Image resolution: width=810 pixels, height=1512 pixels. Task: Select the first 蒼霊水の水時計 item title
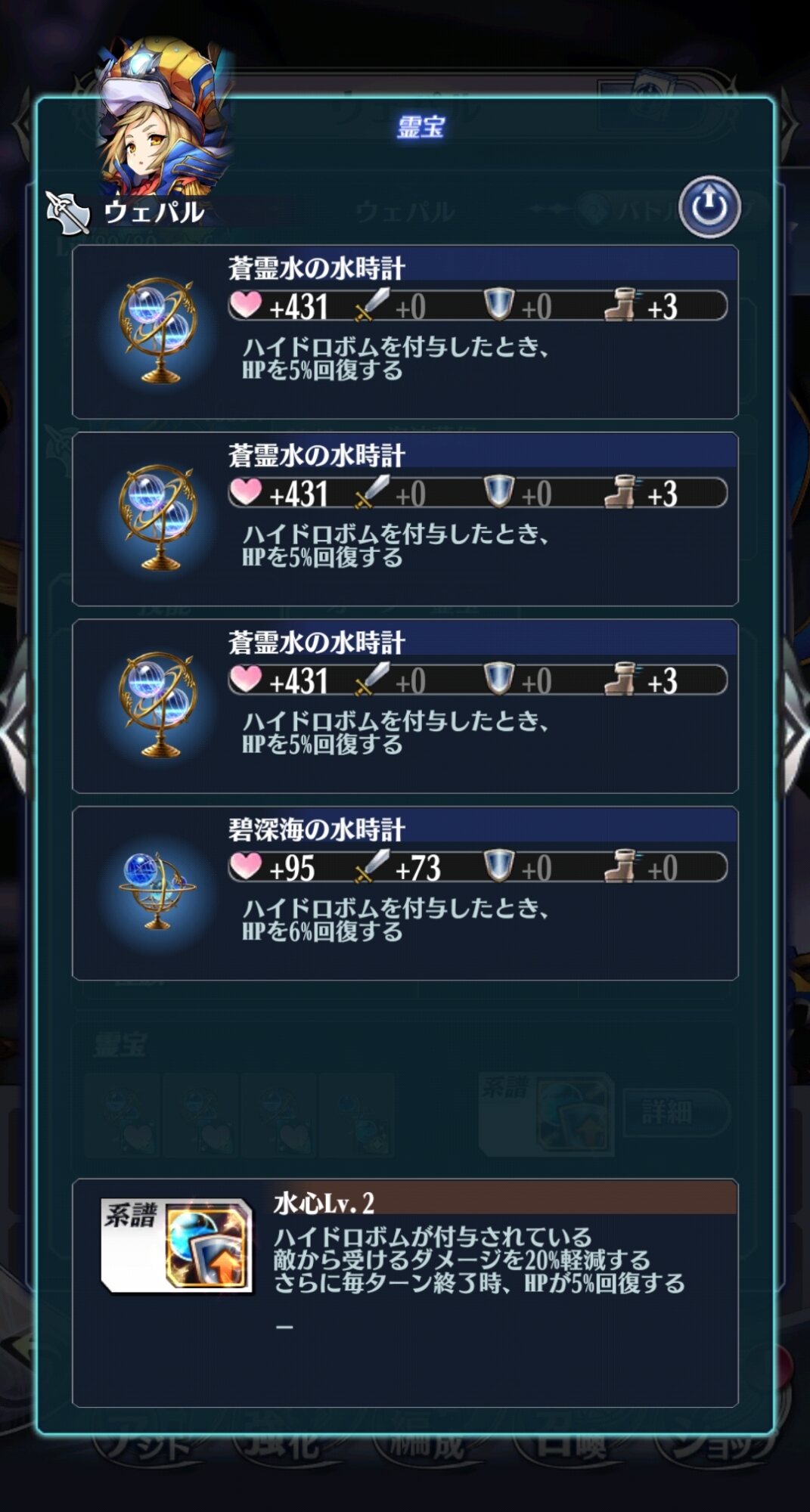[x=317, y=268]
